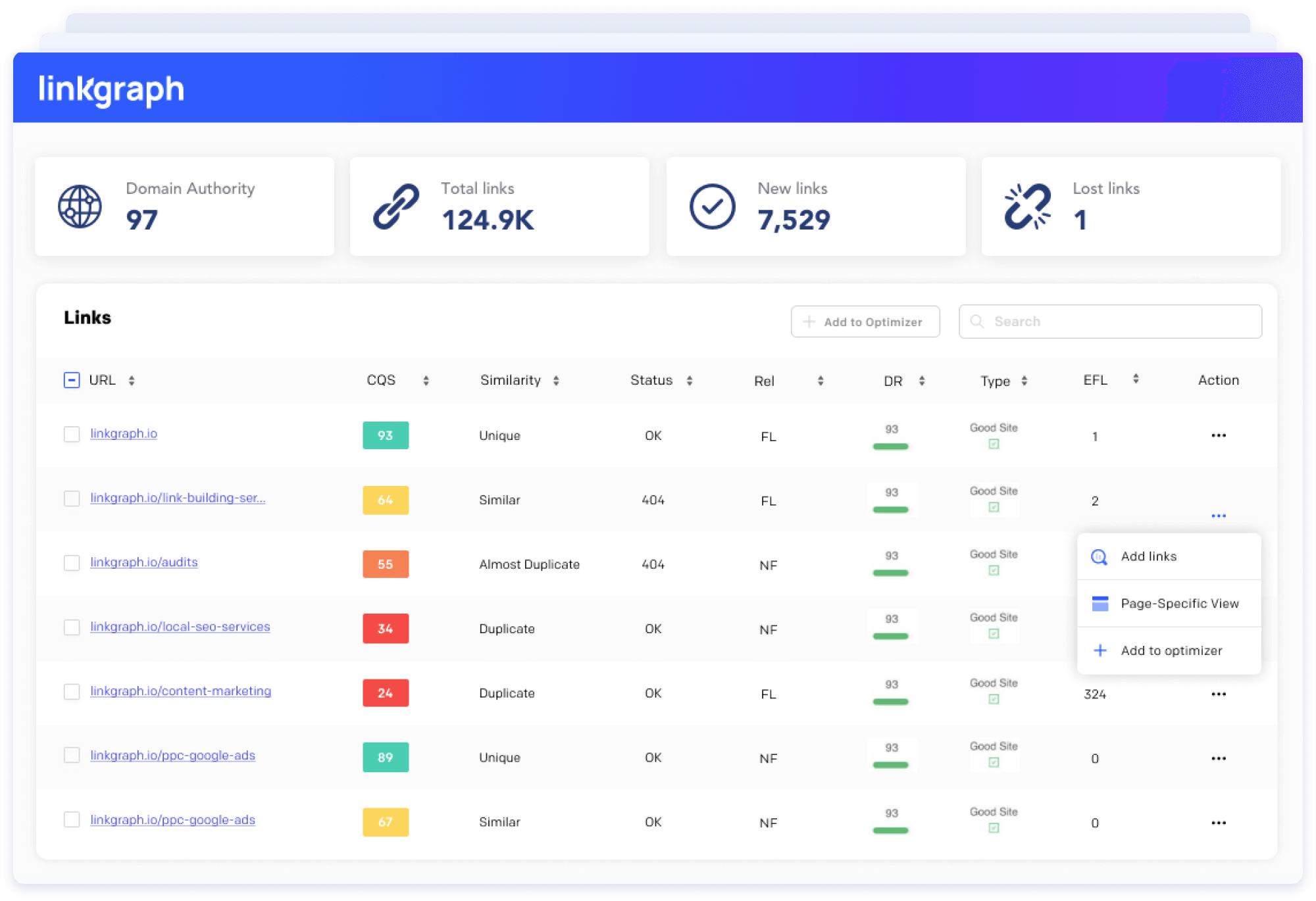
Task: Open action dots for linkgraph.io row
Action: [1218, 435]
